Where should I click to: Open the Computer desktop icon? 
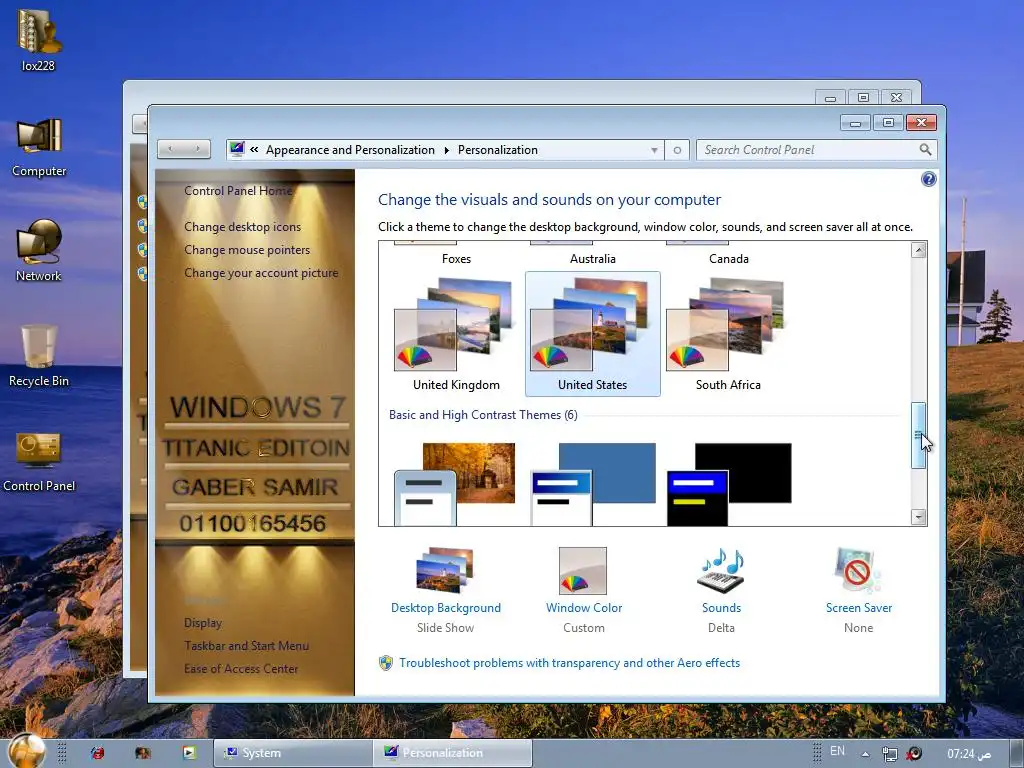[39, 147]
